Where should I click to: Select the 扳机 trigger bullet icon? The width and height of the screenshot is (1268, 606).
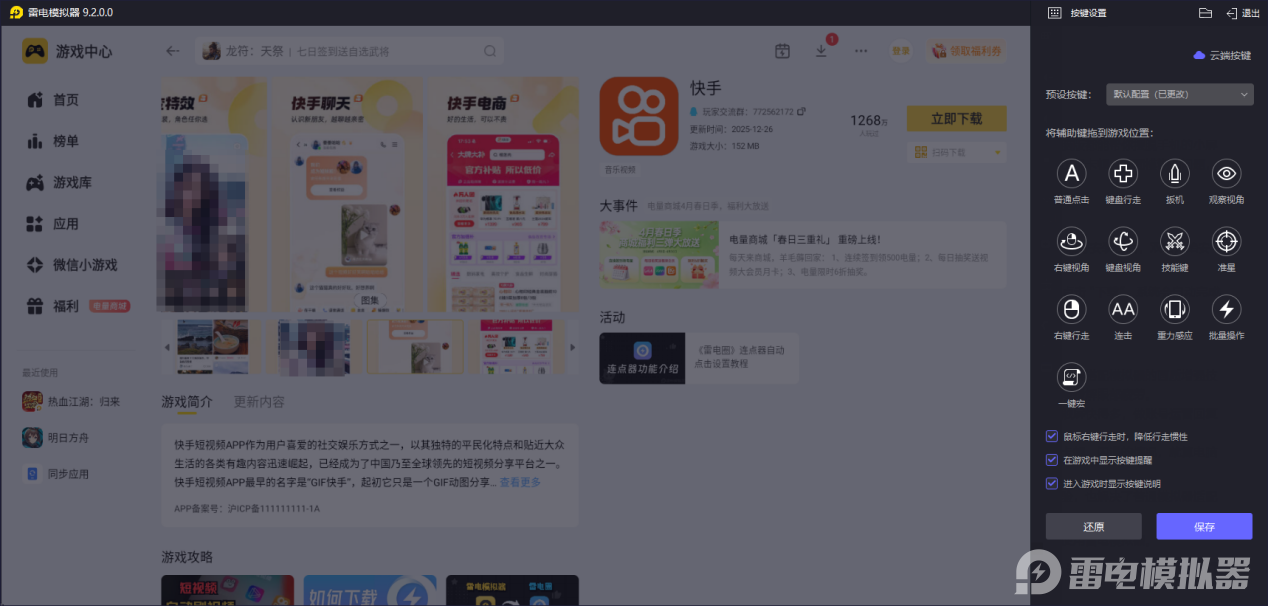coord(1175,173)
